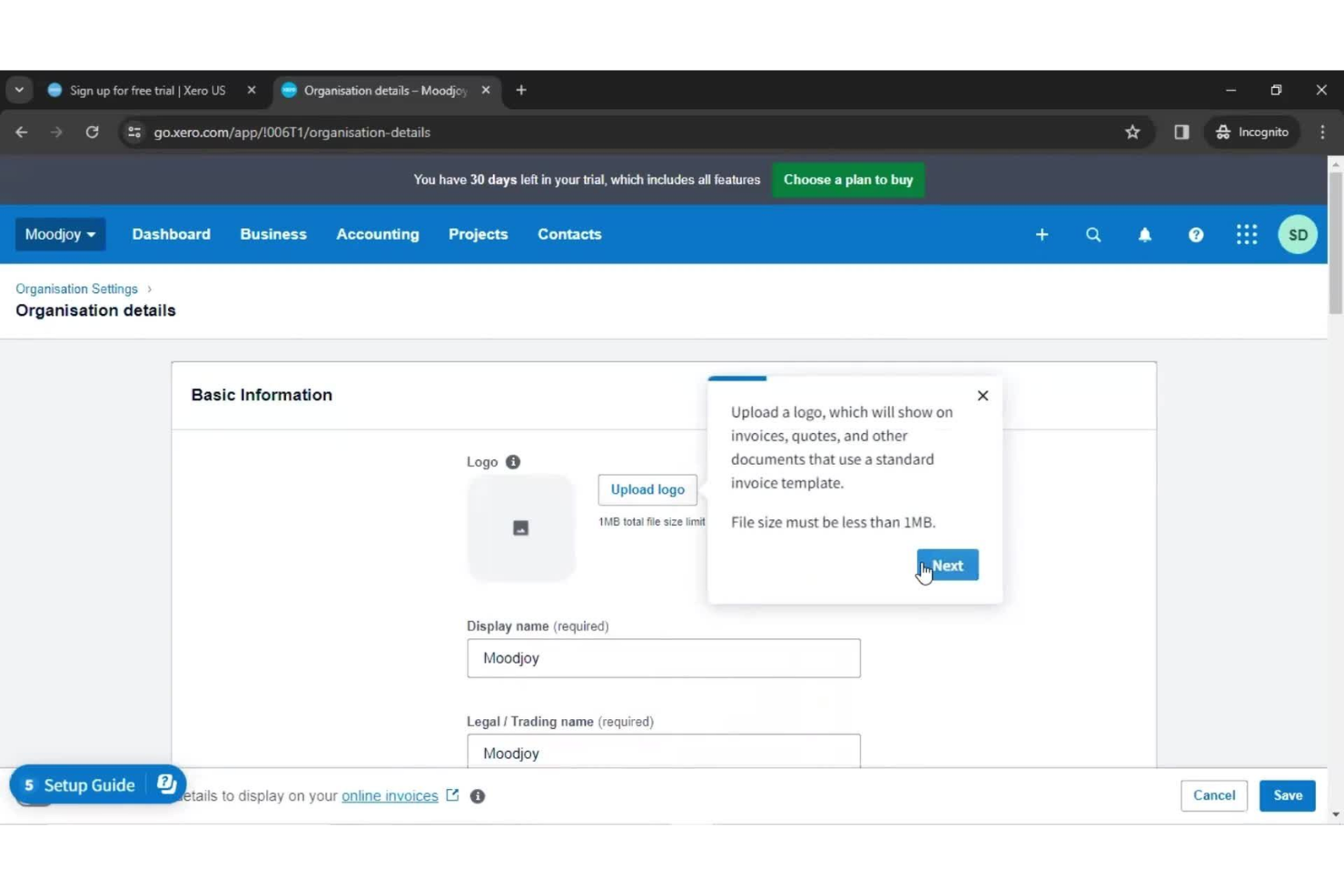The height and width of the screenshot is (896, 1344).
Task: Click the Save button
Action: [x=1287, y=795]
